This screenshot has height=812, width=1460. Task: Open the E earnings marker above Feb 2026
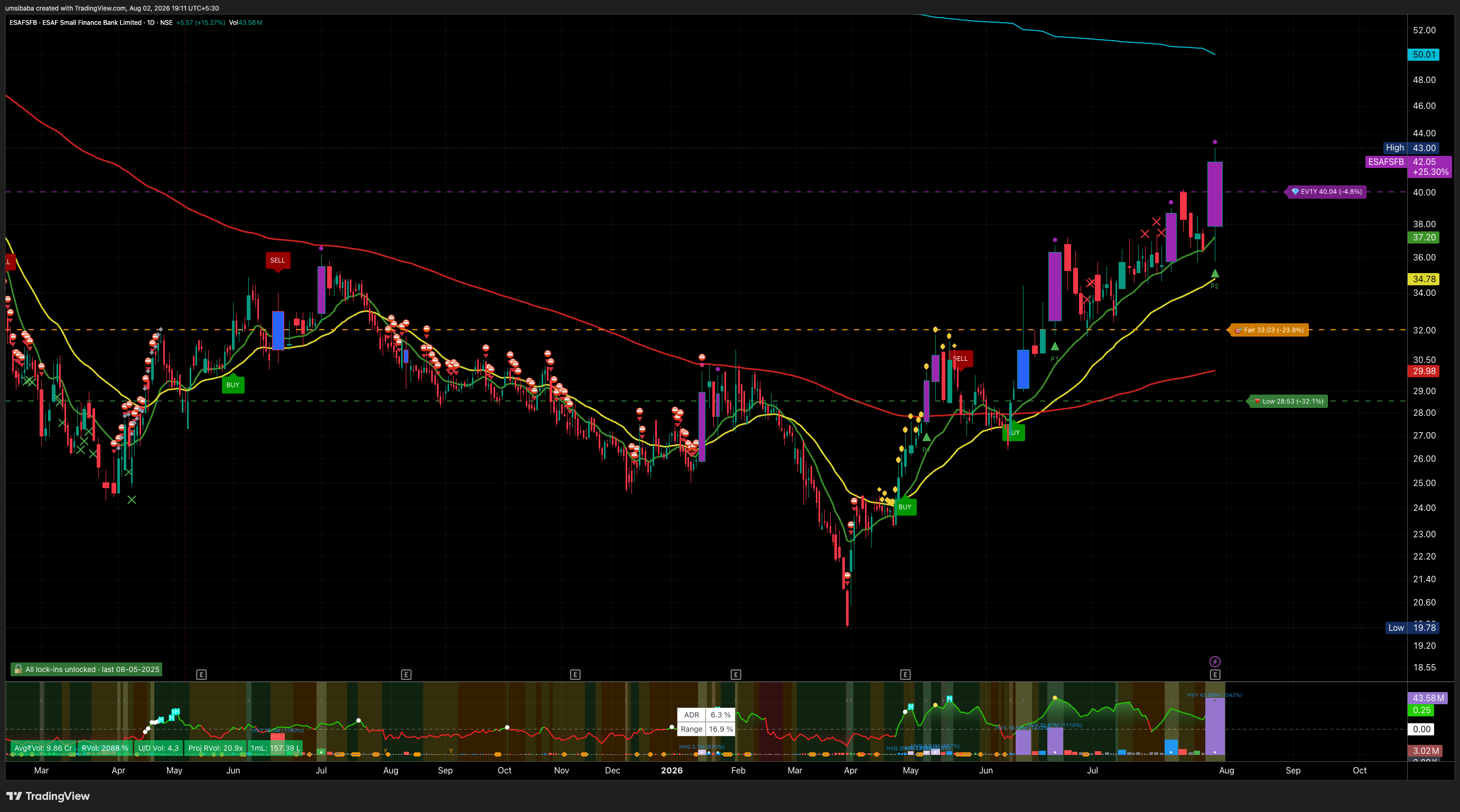click(736, 674)
